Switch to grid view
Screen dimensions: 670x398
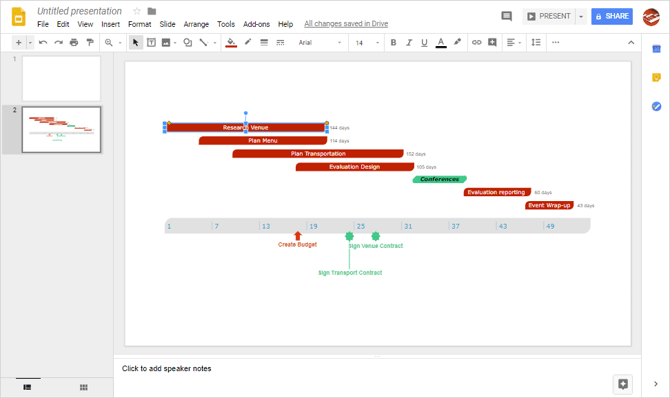[84, 387]
